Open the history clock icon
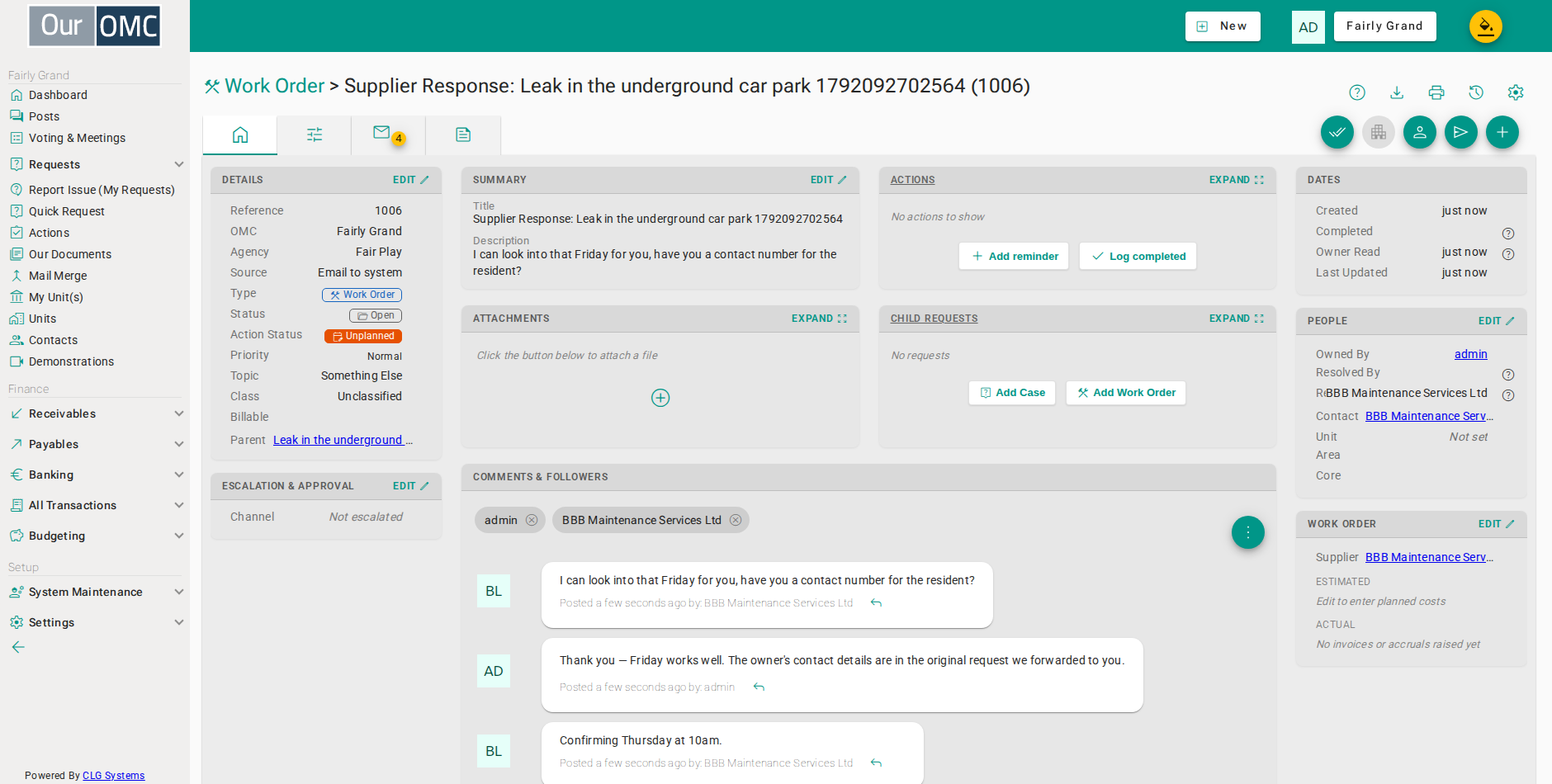This screenshot has width=1552, height=784. click(1476, 92)
